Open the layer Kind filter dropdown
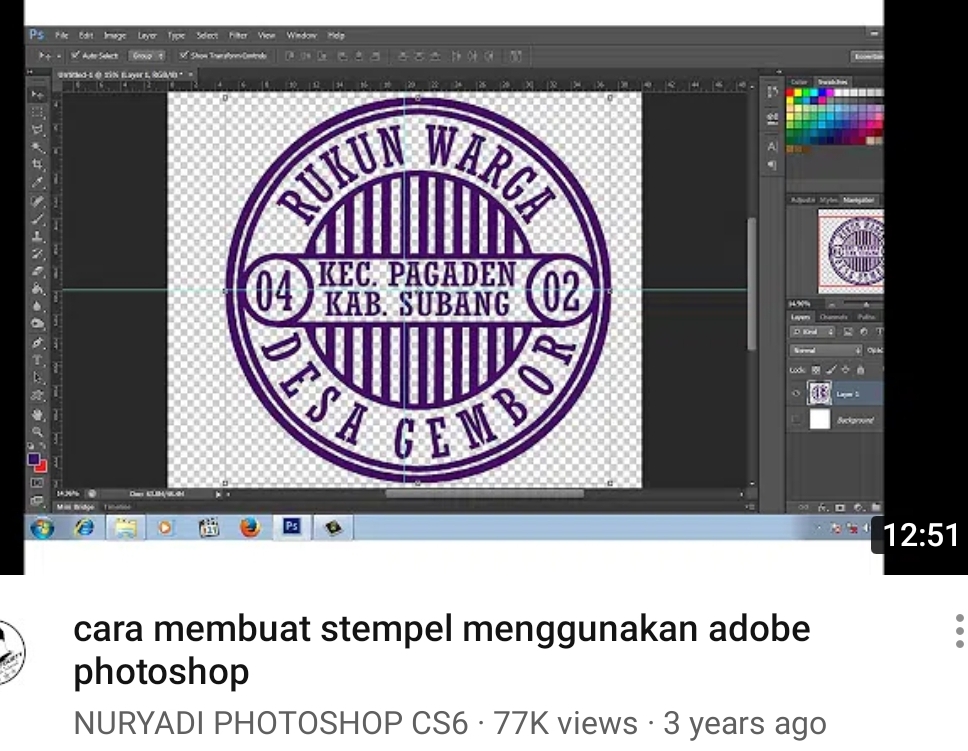 coord(813,332)
